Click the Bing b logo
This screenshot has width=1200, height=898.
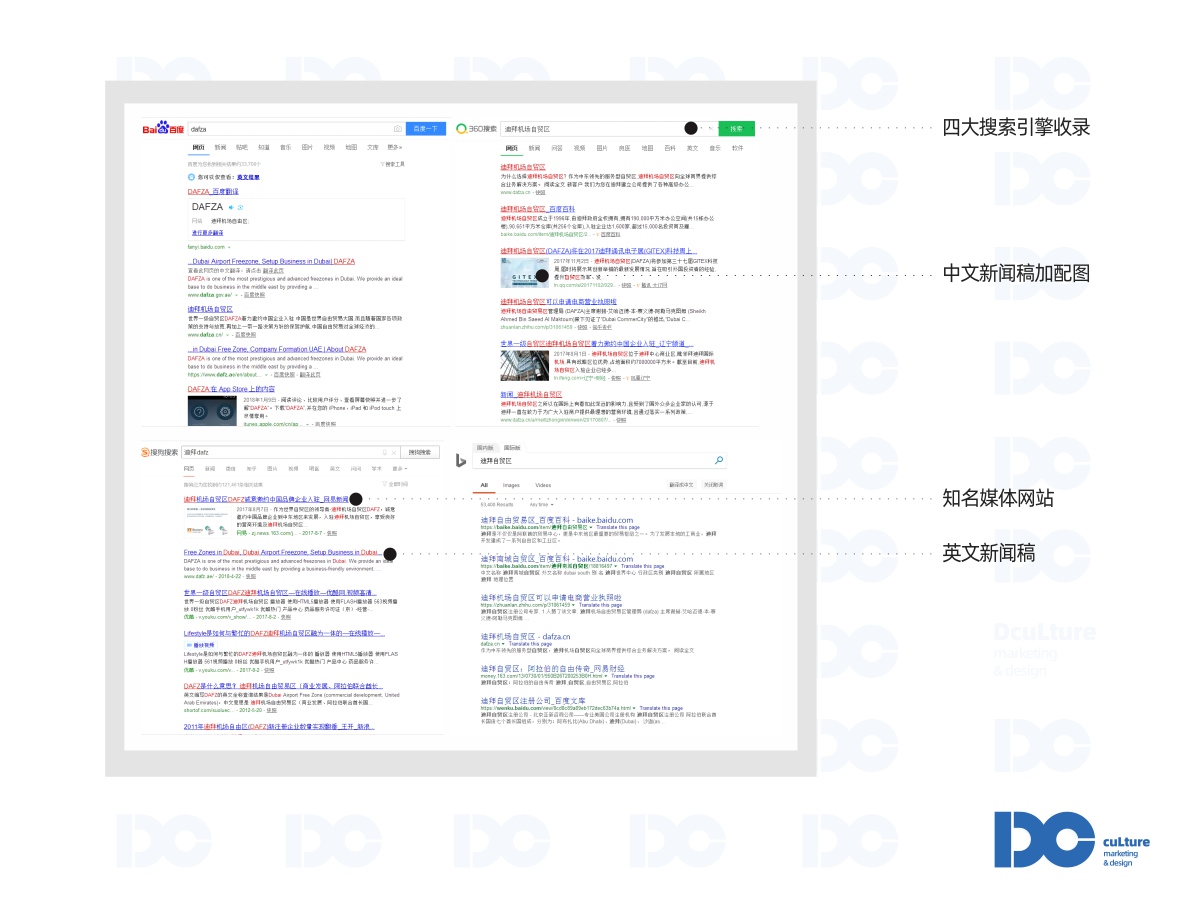(462, 461)
